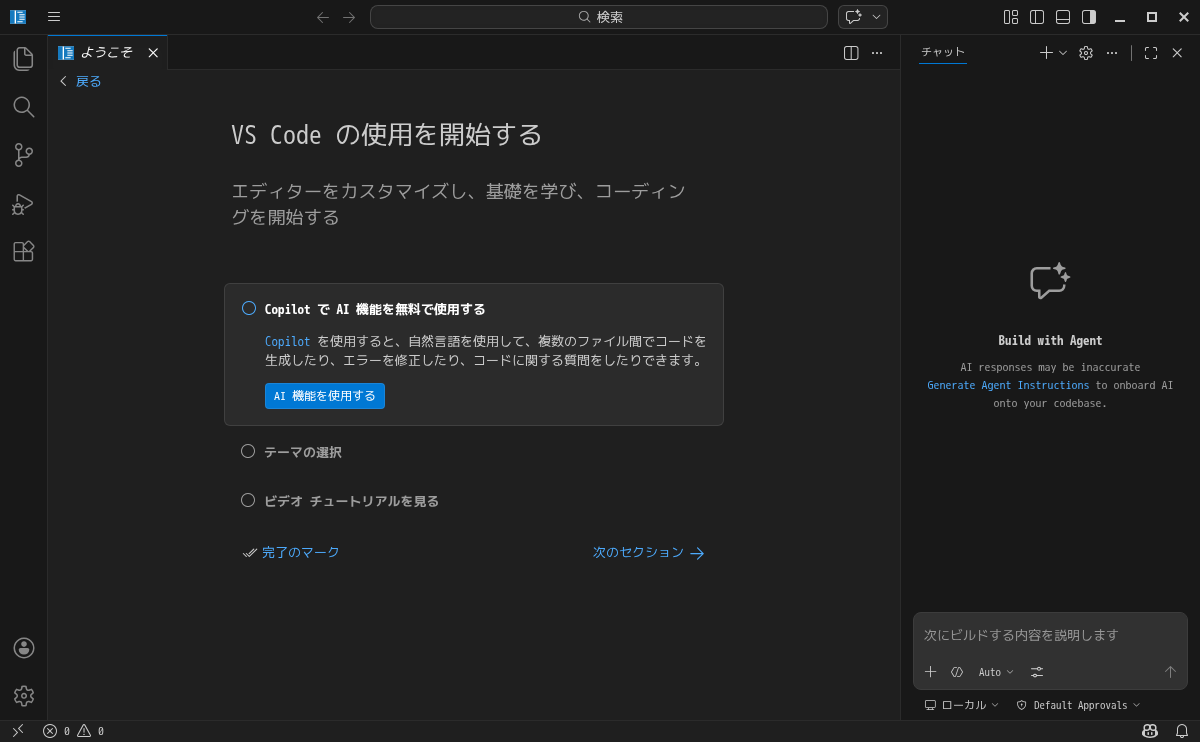Viewport: 1200px width, 742px height.
Task: Open the Accounts menu icon
Action: [x=23, y=648]
